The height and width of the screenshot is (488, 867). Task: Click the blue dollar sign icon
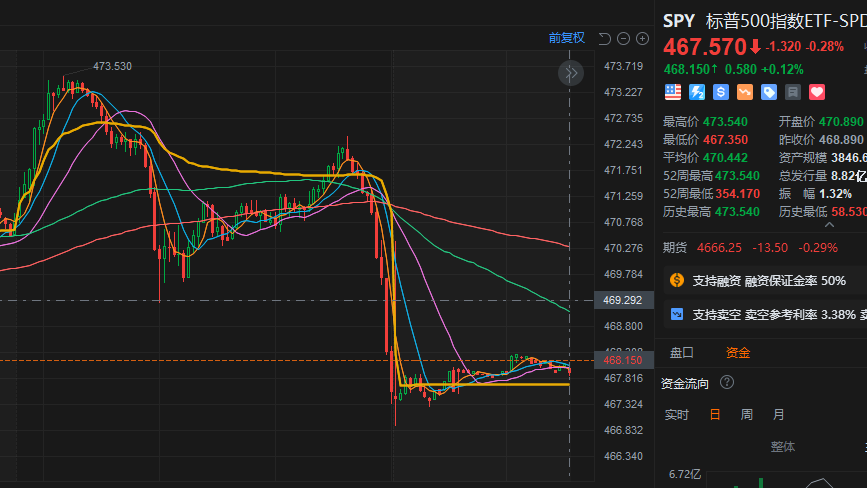click(720, 92)
